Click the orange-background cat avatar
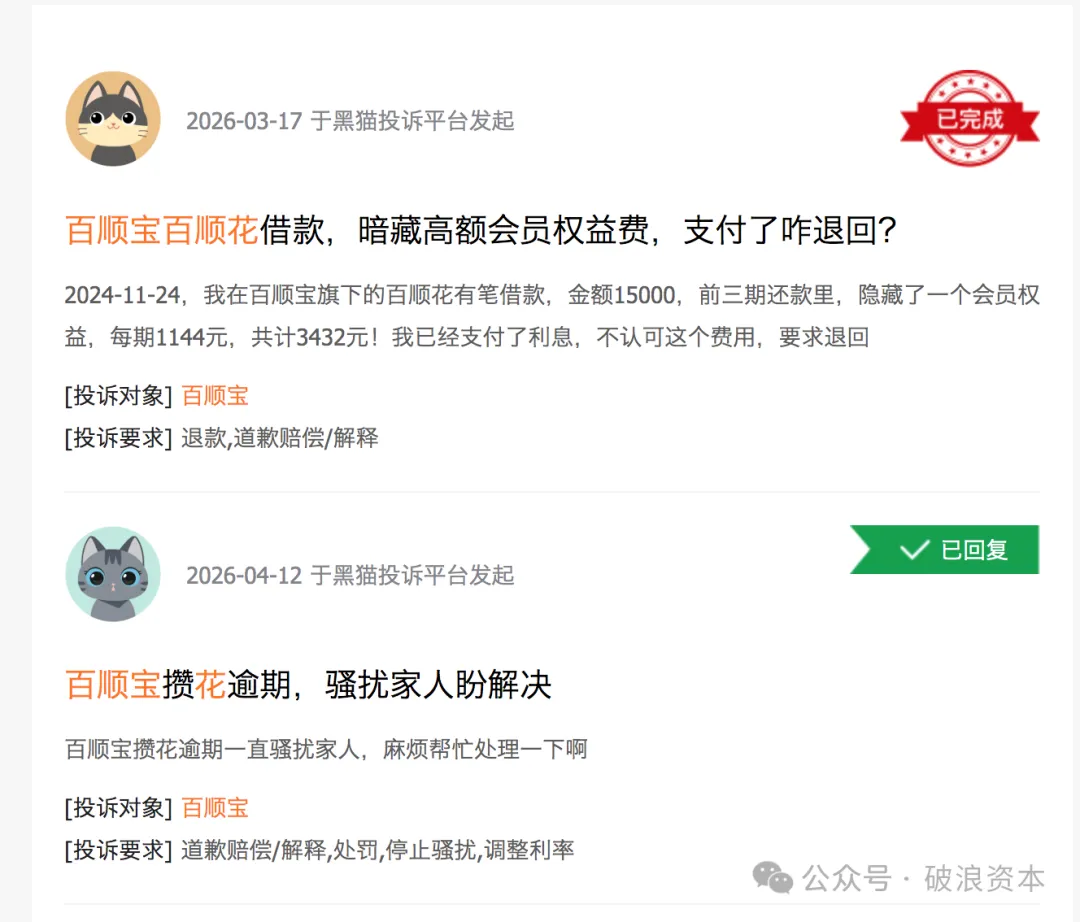Image resolution: width=1080 pixels, height=922 pixels. click(113, 118)
